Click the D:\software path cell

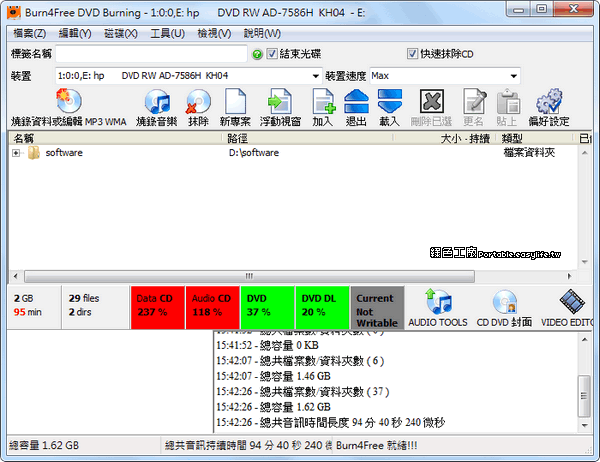click(x=254, y=153)
